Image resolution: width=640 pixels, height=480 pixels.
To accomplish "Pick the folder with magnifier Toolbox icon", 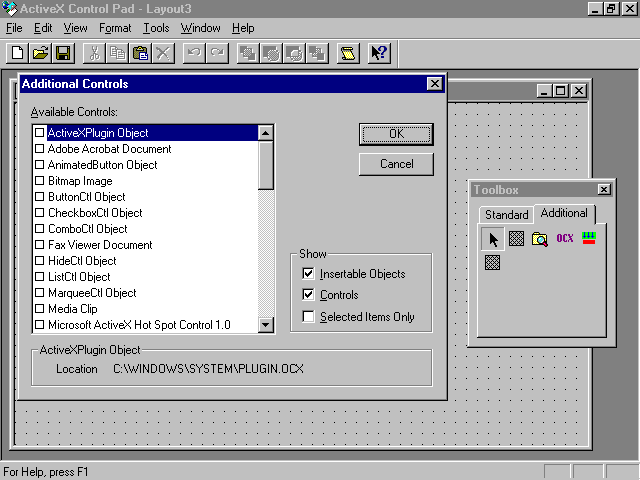I will [x=540, y=239].
